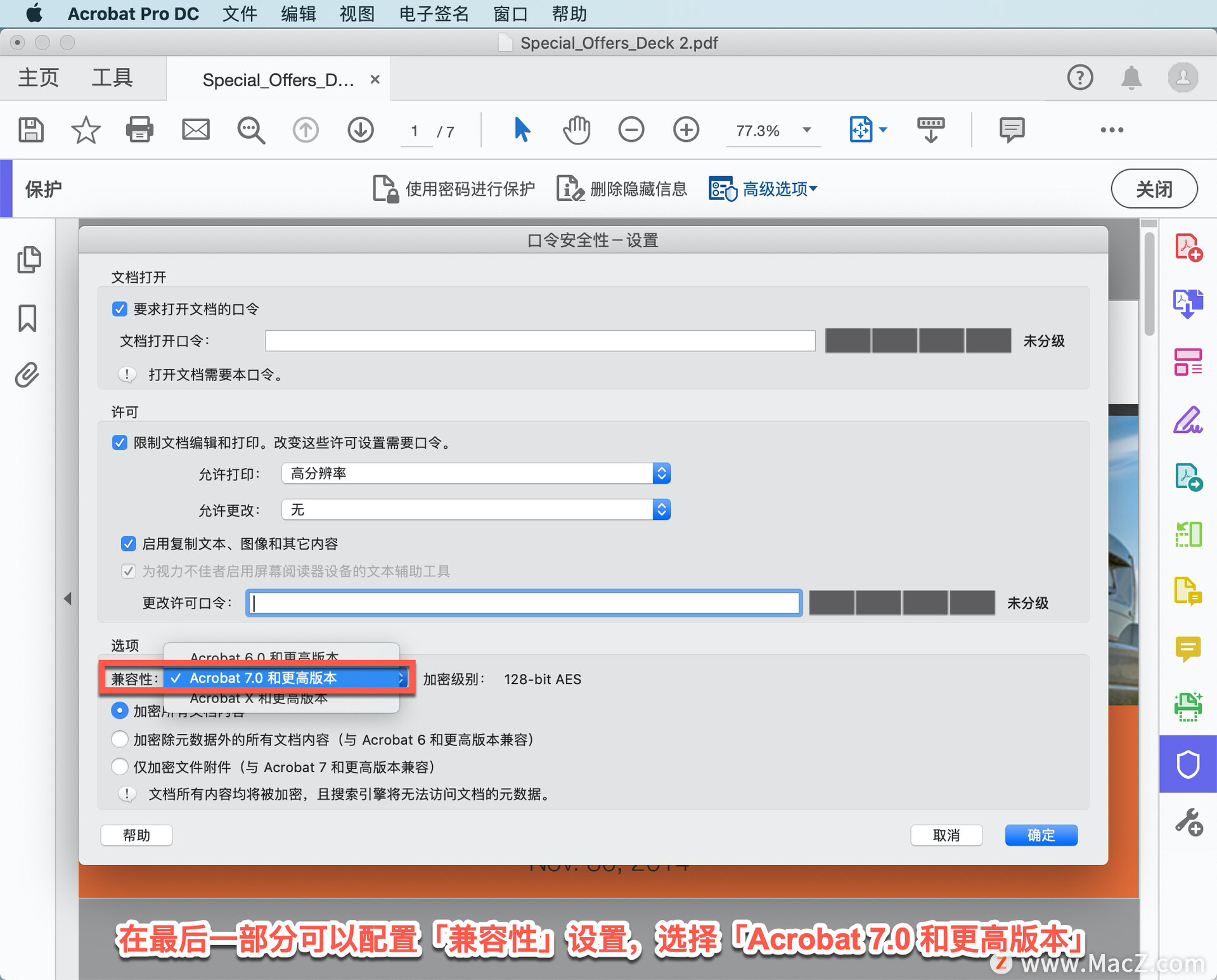Screen dimensions: 1217x980
Task: Click the Zoom out minus icon
Action: pos(631,130)
